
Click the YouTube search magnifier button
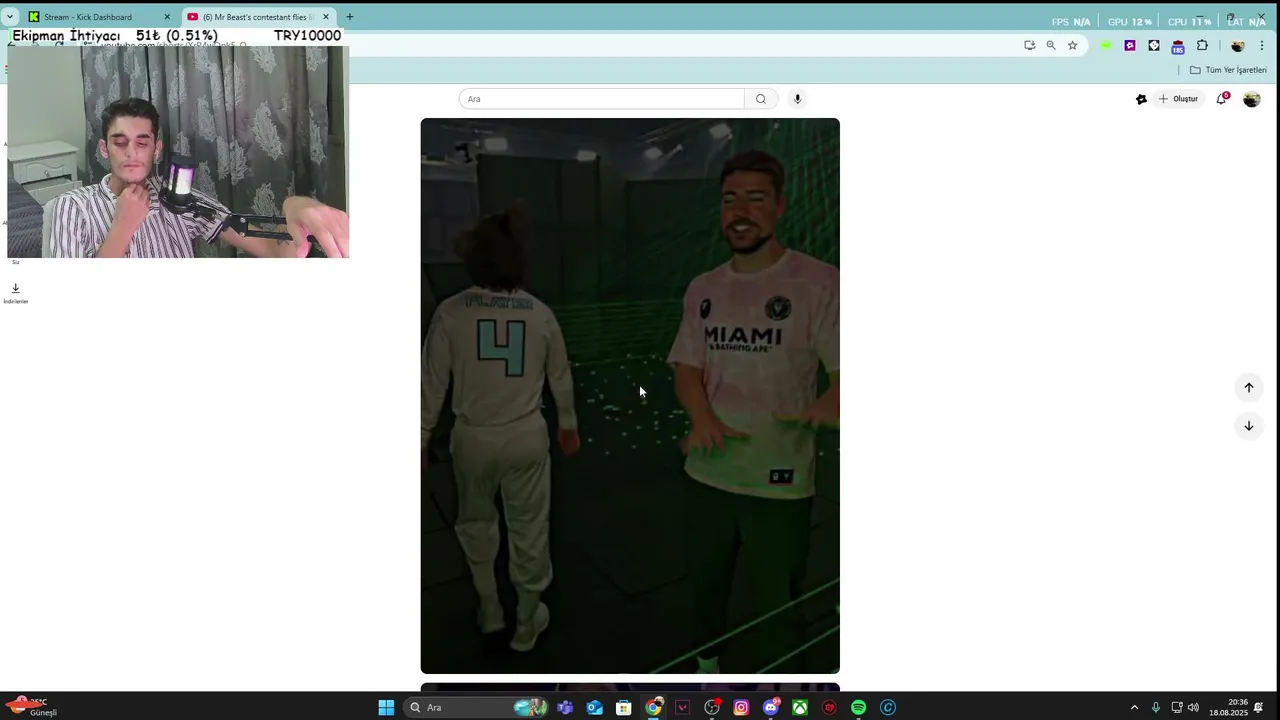point(761,99)
